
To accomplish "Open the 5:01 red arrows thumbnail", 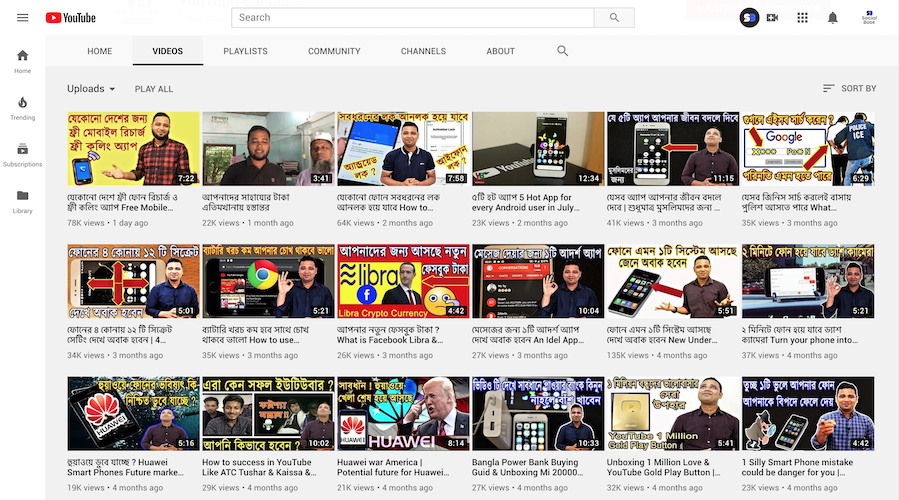I will pyautogui.click(x=134, y=281).
